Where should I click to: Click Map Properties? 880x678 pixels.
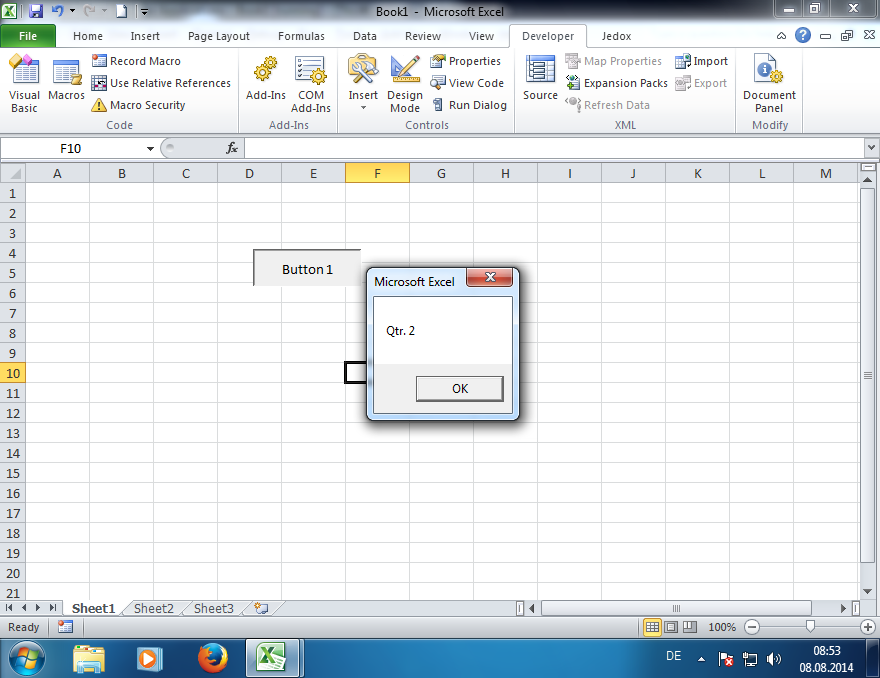[x=613, y=61]
